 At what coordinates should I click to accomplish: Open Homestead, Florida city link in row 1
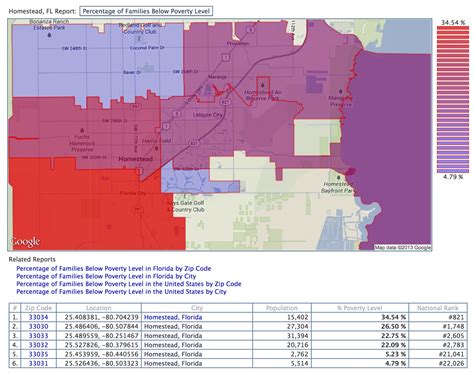click(x=173, y=317)
